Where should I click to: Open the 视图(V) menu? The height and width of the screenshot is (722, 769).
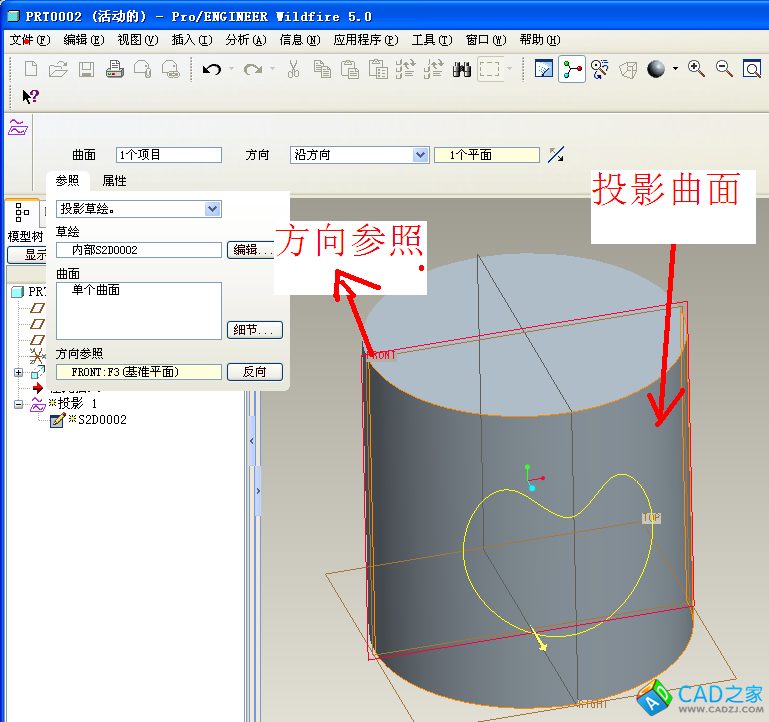(x=138, y=40)
